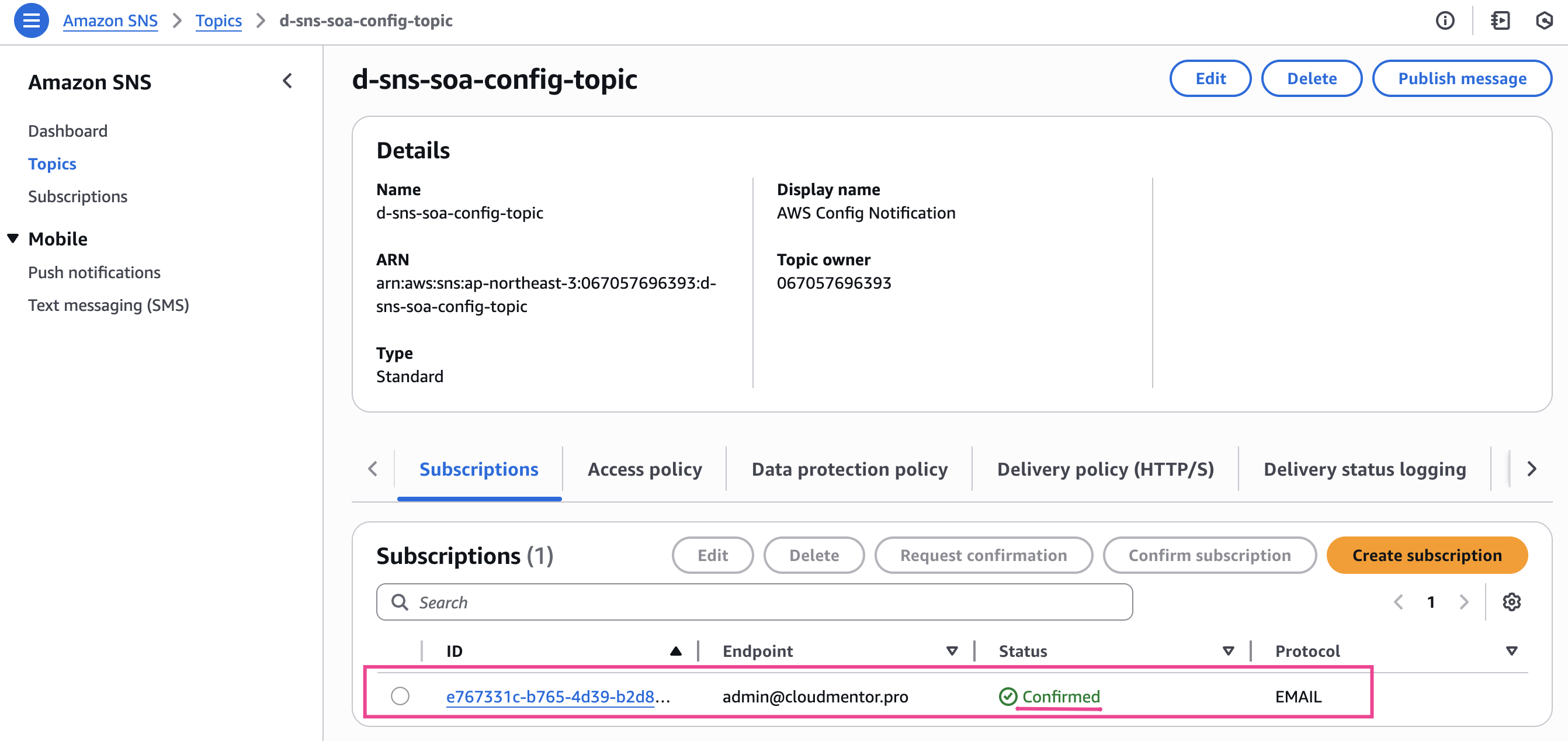Switch to the Access policy tab

pyautogui.click(x=644, y=469)
